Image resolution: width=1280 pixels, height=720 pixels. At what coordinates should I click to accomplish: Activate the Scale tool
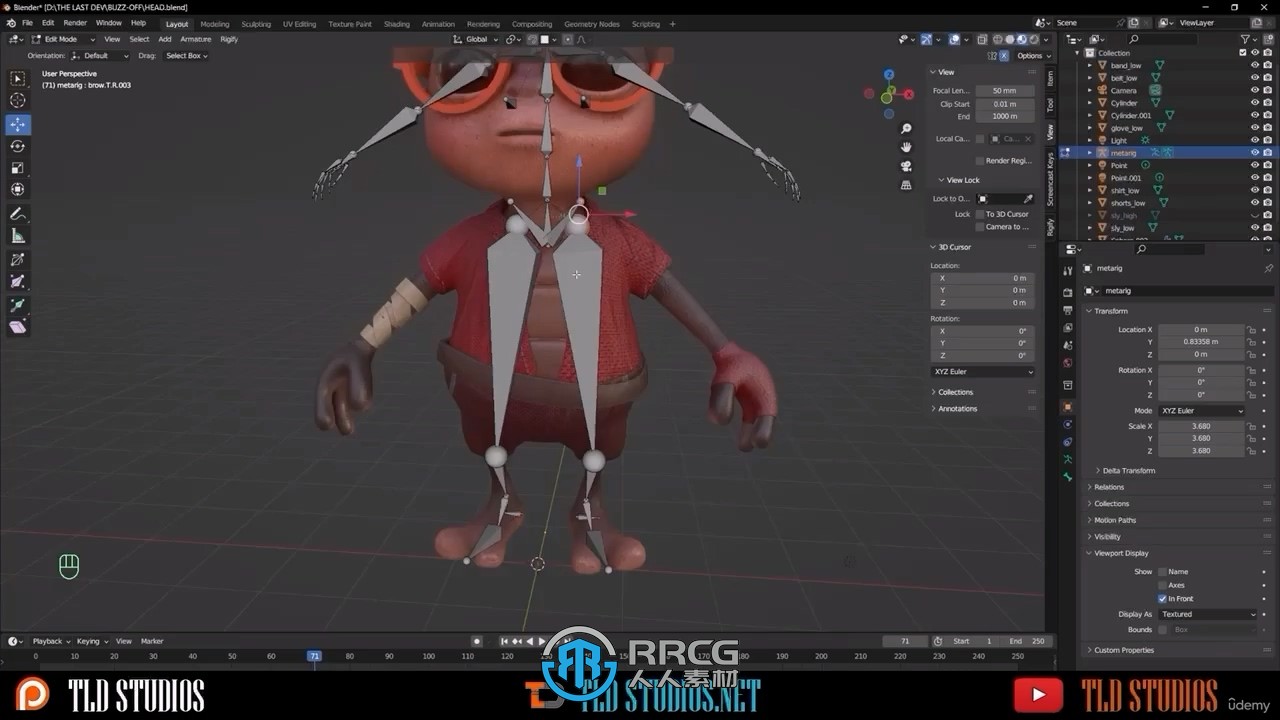18,168
